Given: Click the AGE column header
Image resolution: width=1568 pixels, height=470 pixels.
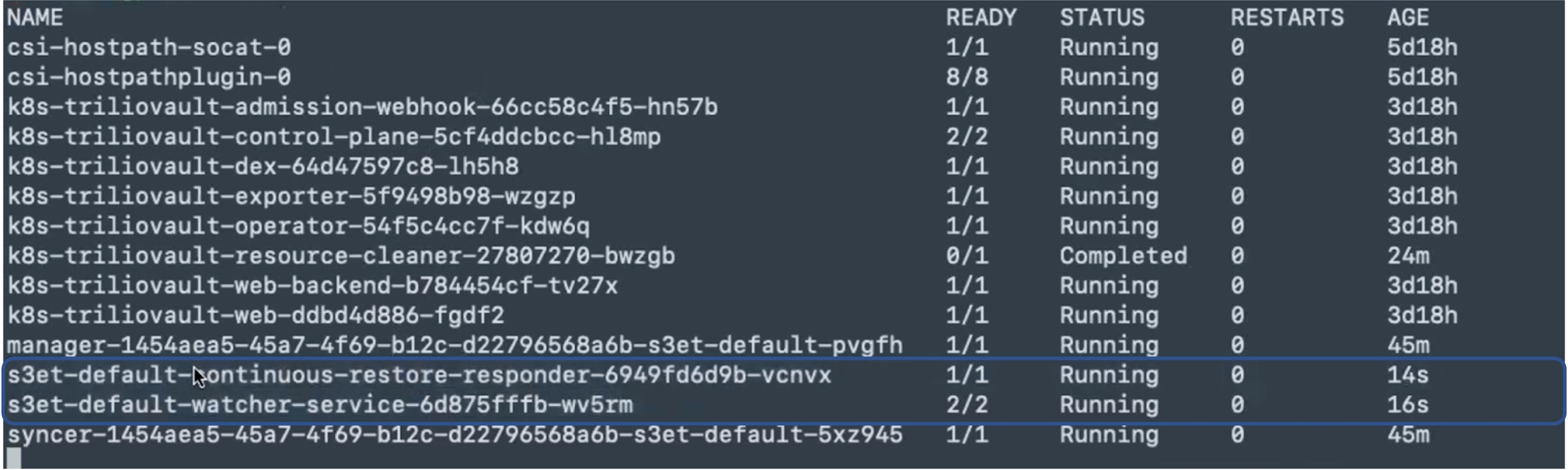Looking at the screenshot, I should (x=1407, y=18).
